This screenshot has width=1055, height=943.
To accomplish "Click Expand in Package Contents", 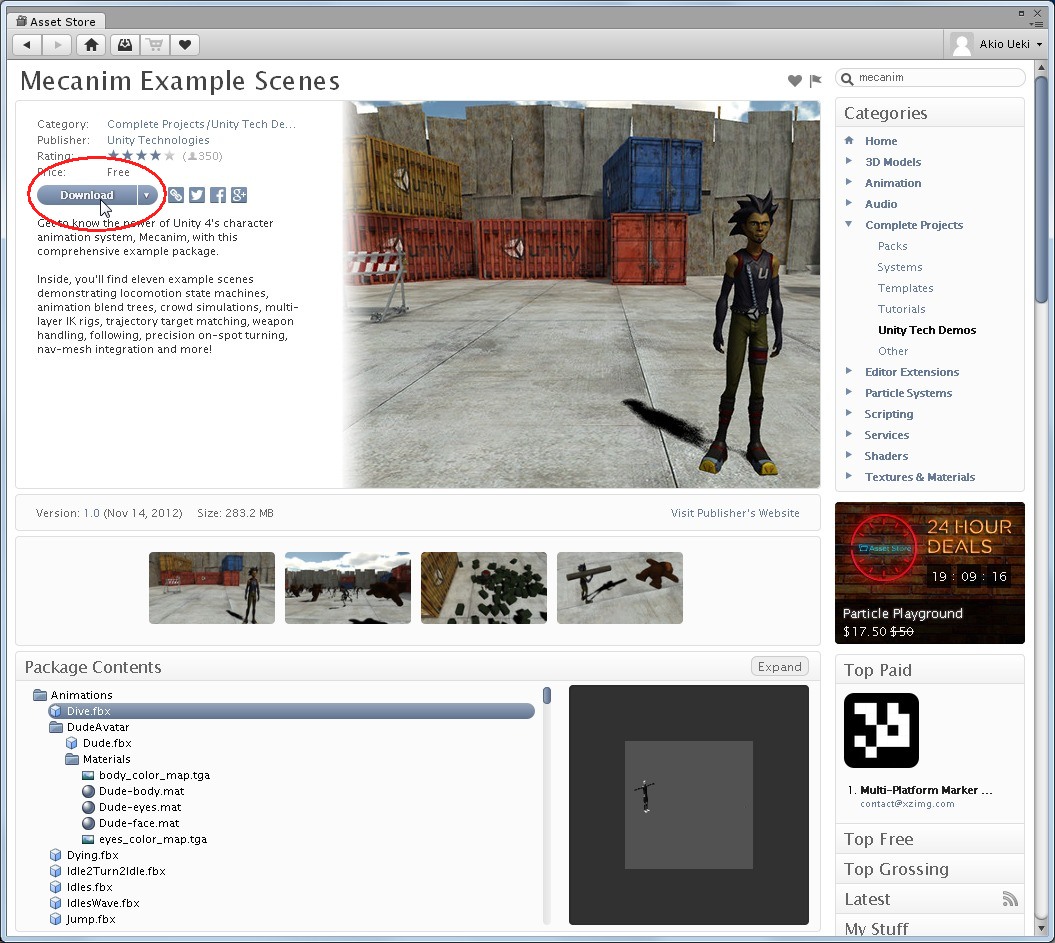I will pyautogui.click(x=779, y=667).
